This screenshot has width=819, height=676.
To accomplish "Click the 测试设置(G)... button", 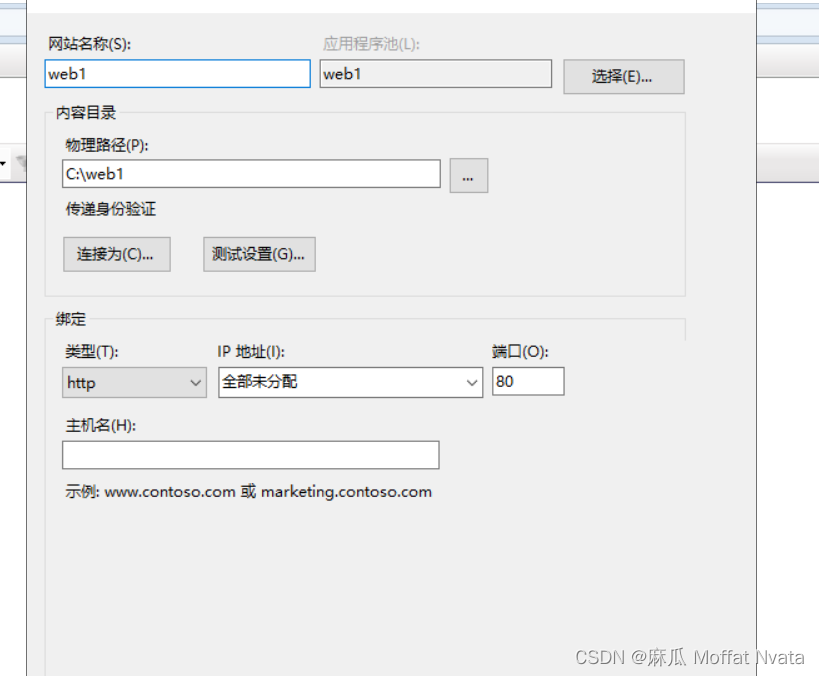I will point(259,254).
